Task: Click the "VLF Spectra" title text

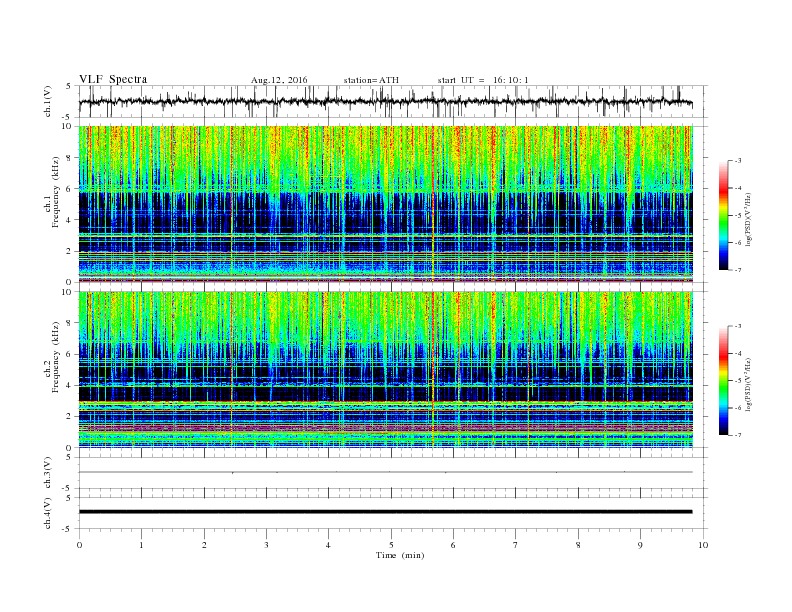Action: coord(113,79)
